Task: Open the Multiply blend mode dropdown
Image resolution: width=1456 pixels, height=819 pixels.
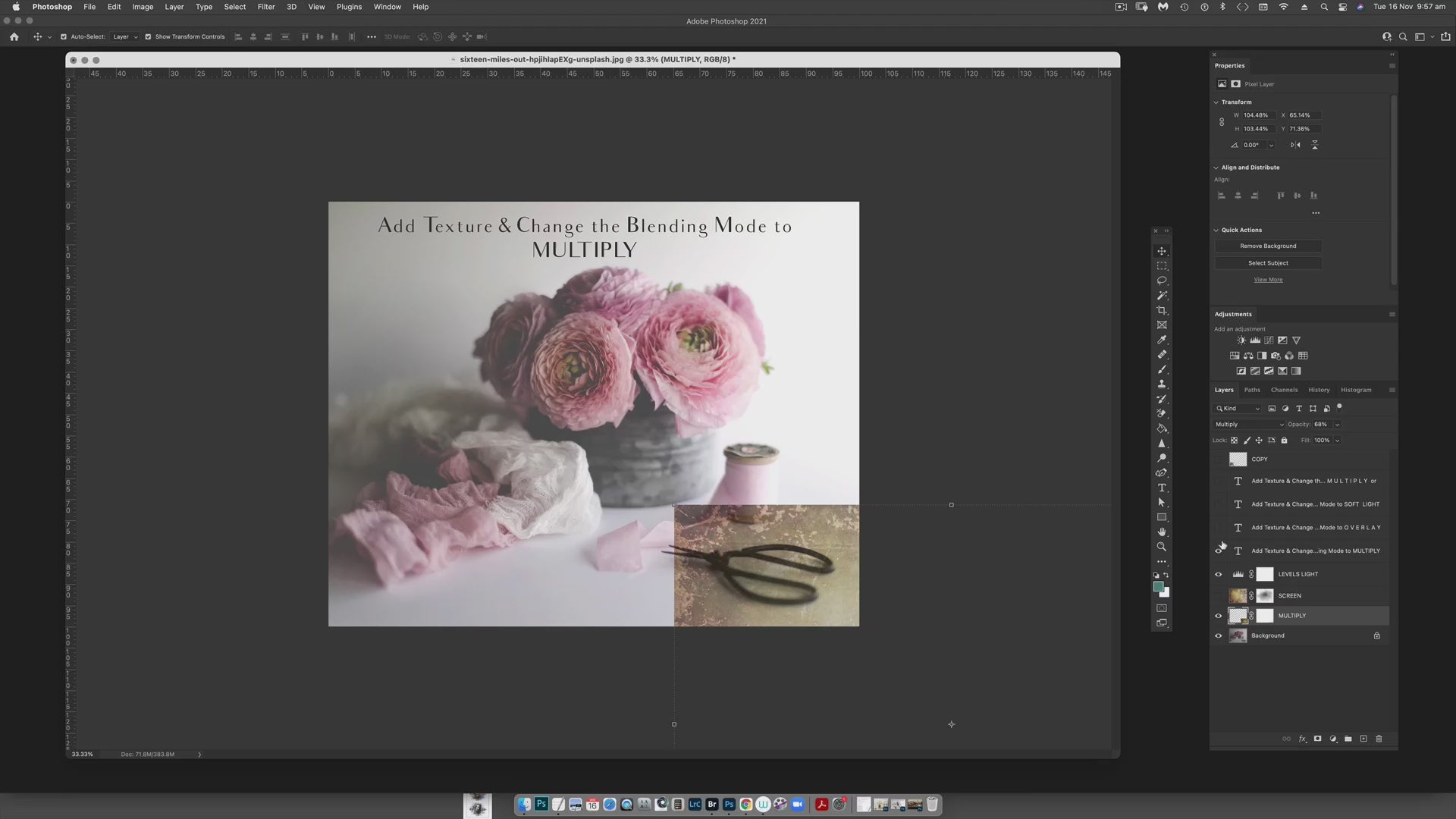Action: [x=1248, y=425]
